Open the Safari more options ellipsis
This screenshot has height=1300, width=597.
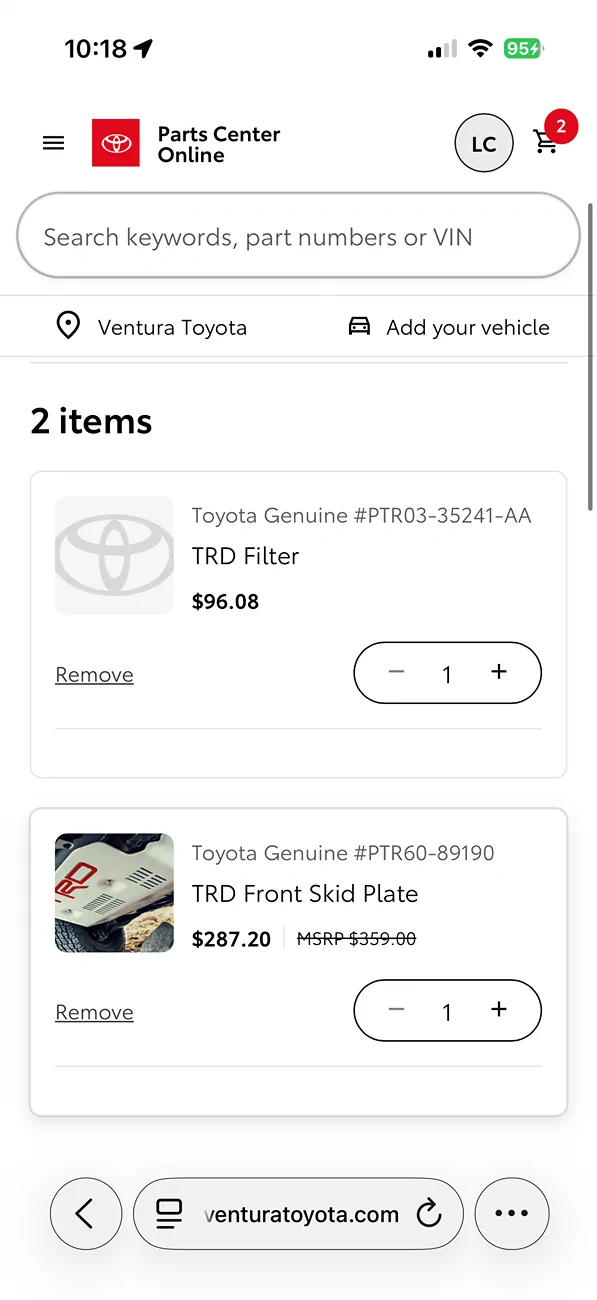(511, 1213)
